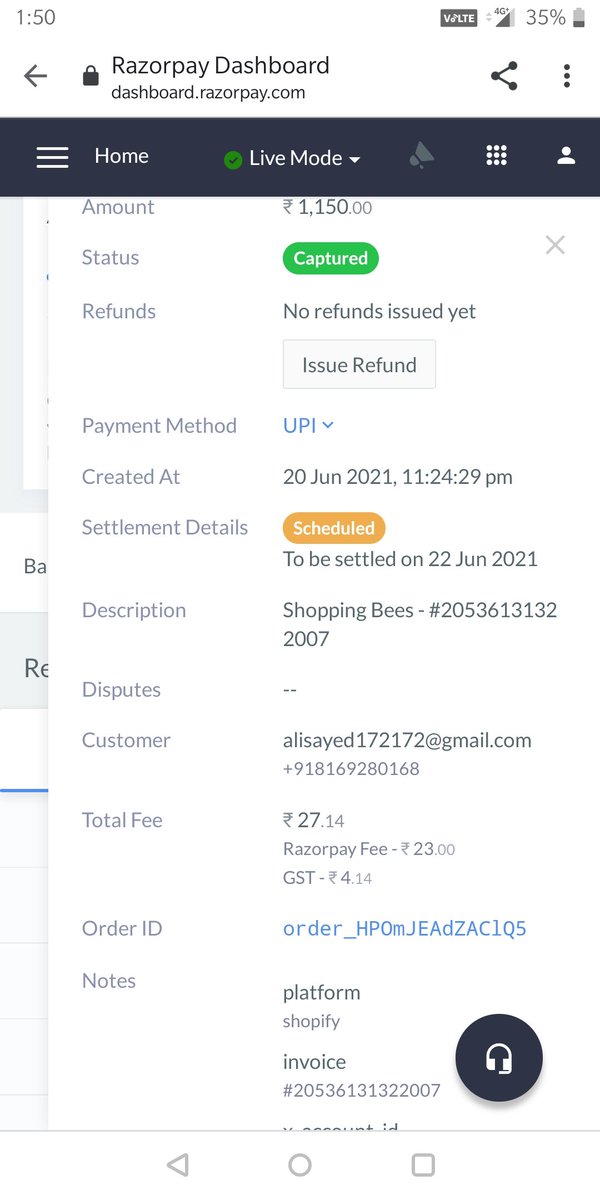Tap the Settlement Details label

(x=165, y=527)
